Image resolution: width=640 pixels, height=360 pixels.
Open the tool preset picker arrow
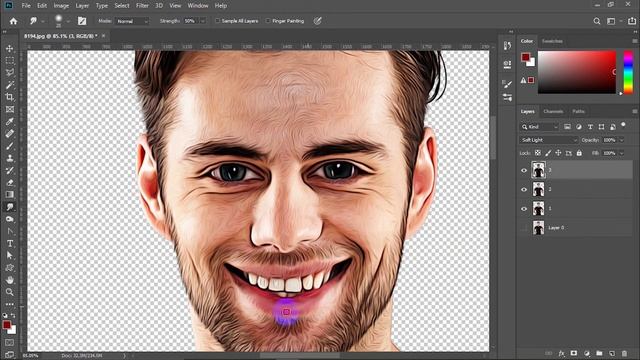click(42, 21)
